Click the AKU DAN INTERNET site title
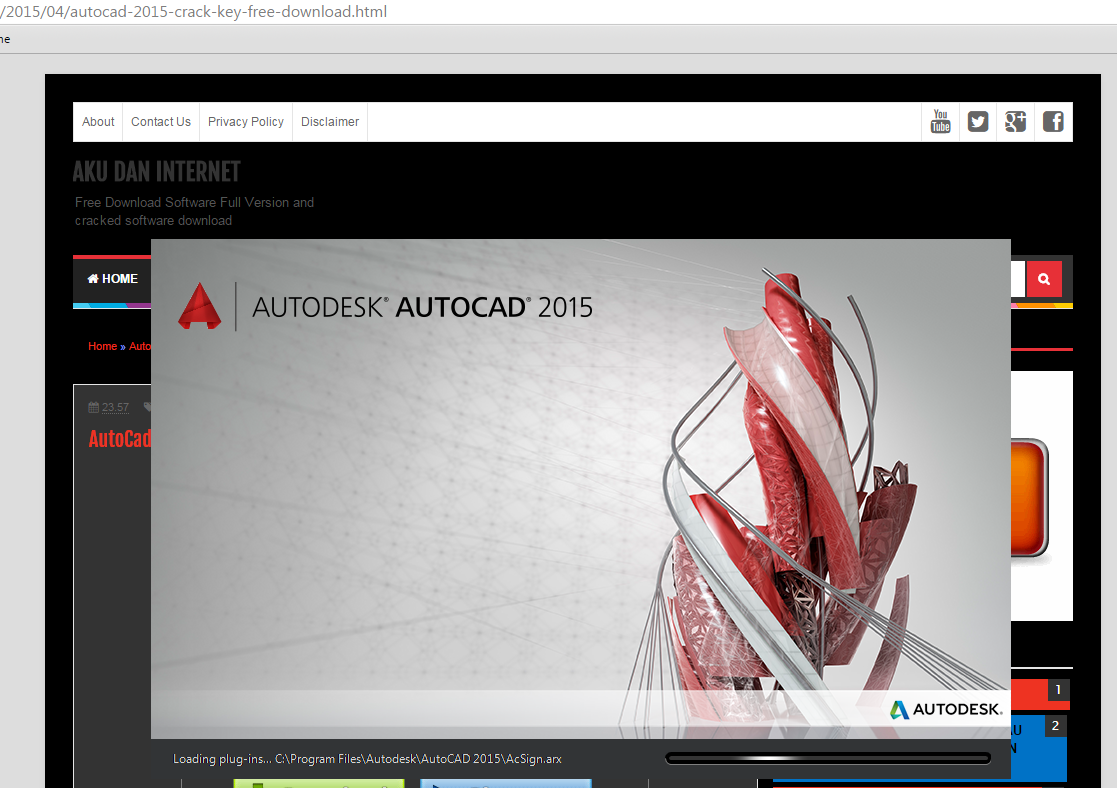Image resolution: width=1117 pixels, height=788 pixels. [x=157, y=172]
